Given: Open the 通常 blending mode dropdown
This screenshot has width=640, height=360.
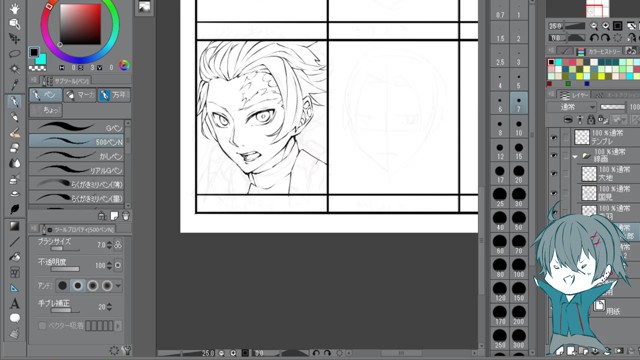Looking at the screenshot, I should click(572, 107).
